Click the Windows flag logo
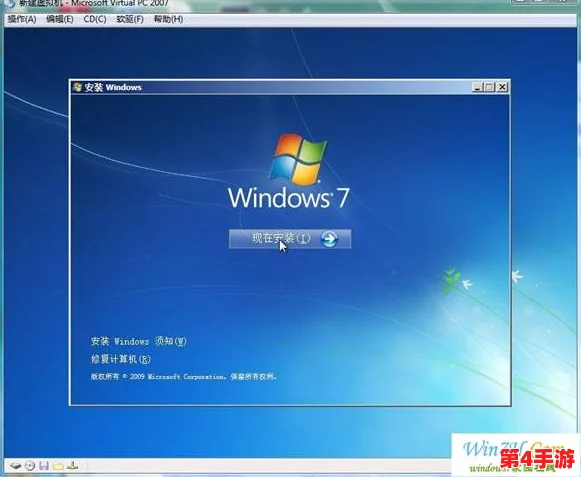The image size is (581, 477). 298,159
